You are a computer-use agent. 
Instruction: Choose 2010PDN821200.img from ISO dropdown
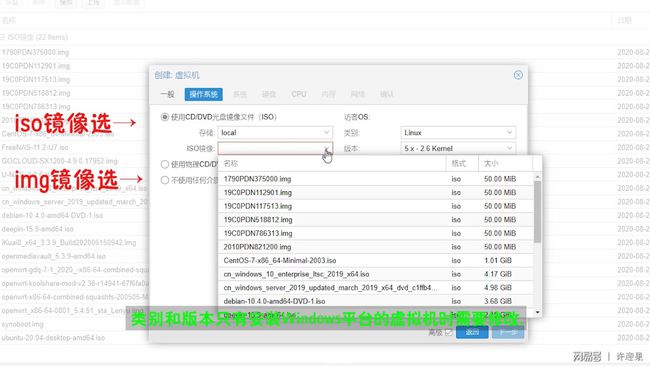click(376, 247)
